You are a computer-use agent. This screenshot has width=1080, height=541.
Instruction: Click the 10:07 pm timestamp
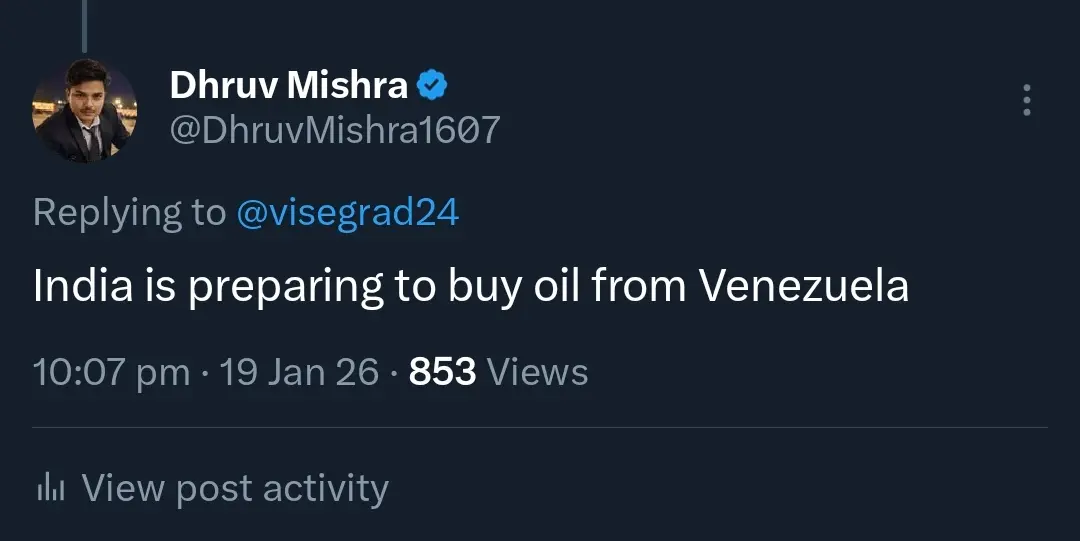[x=111, y=372]
